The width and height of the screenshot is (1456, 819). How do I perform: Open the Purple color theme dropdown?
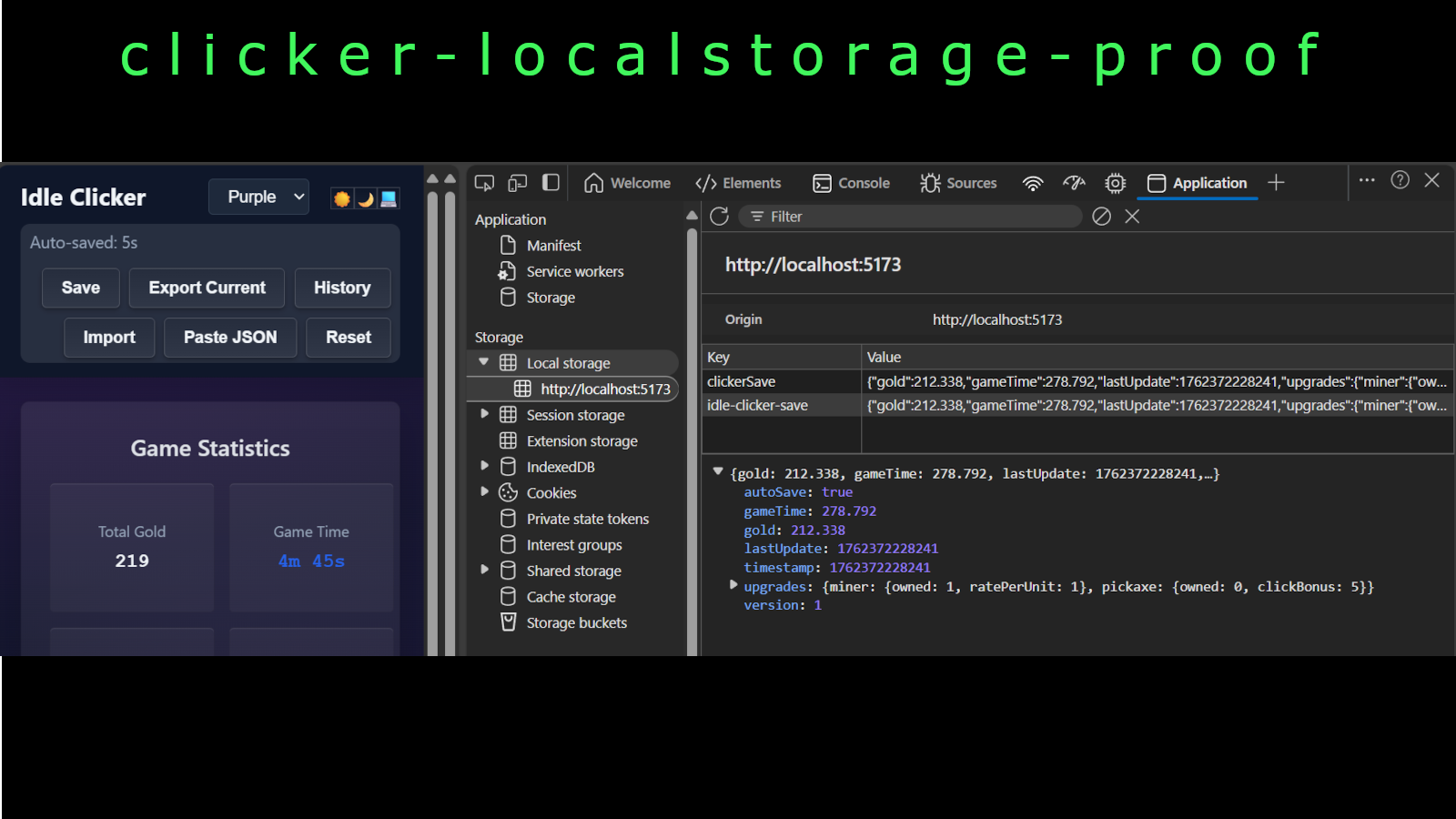click(x=258, y=197)
